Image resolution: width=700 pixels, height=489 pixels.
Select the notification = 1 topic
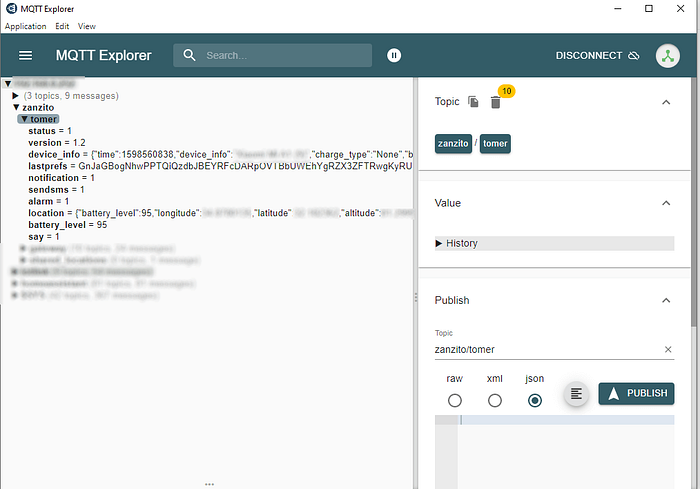(x=62, y=178)
